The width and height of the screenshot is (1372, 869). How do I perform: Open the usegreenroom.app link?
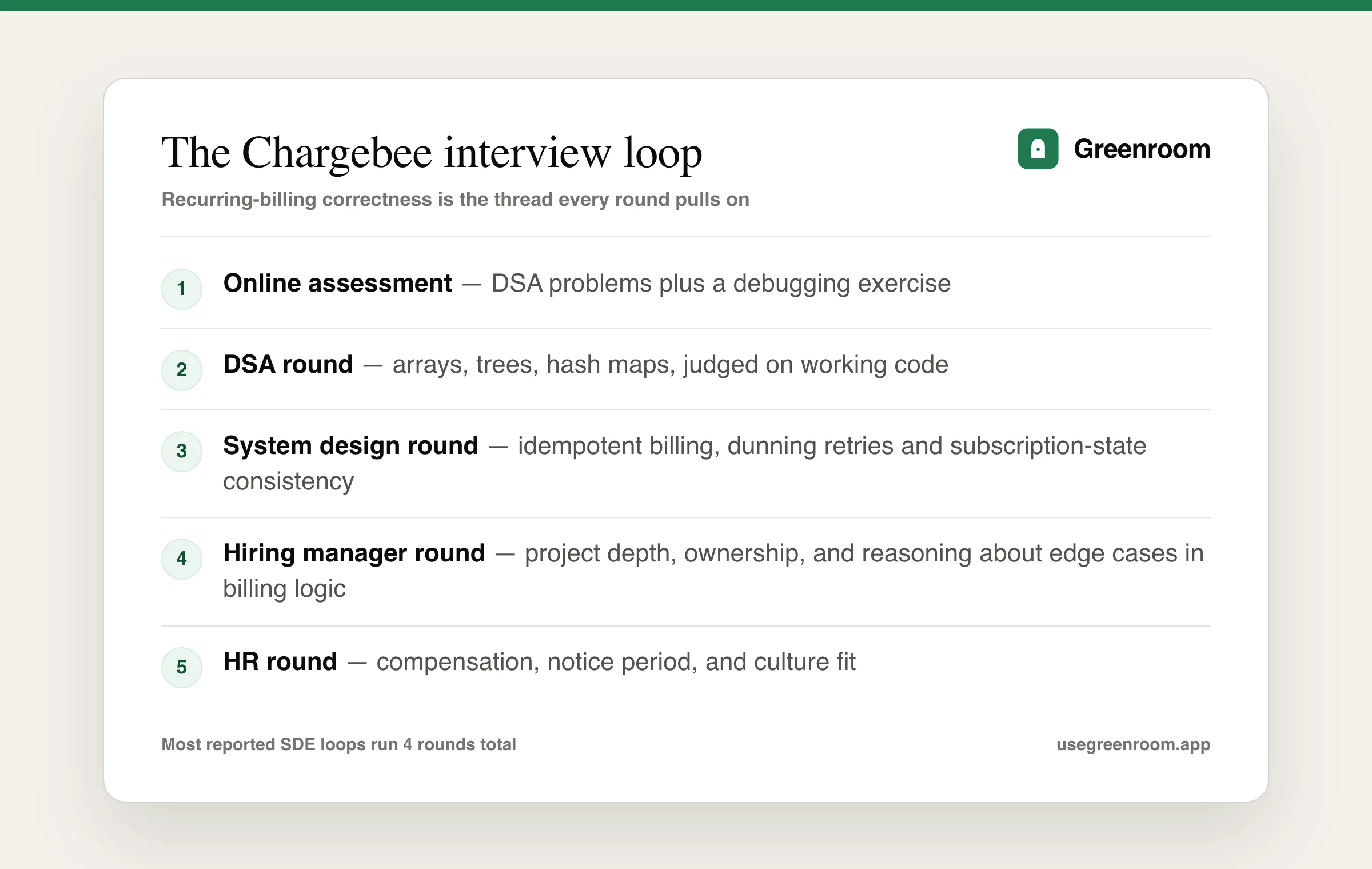[1133, 744]
